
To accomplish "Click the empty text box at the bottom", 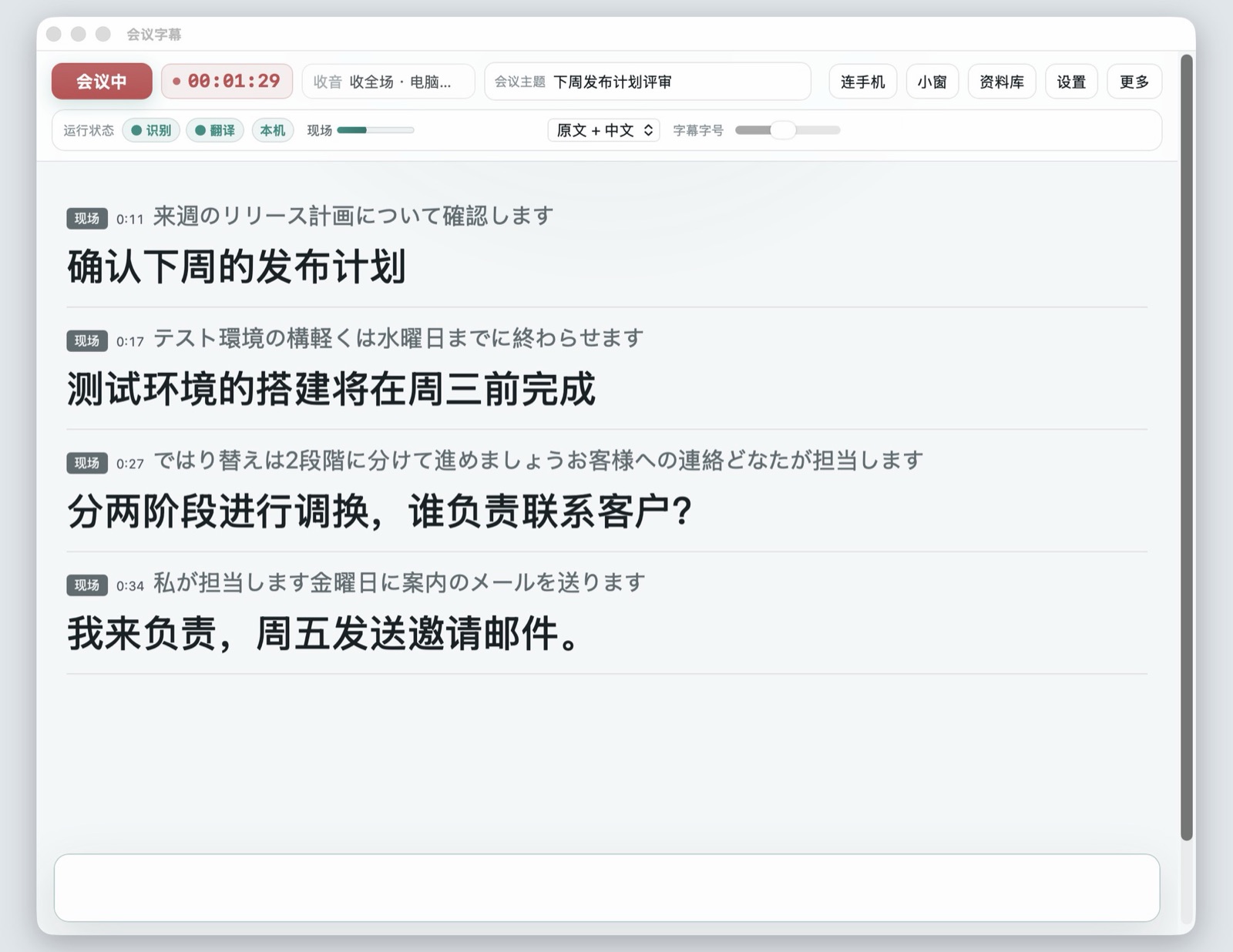I will click(x=606, y=887).
